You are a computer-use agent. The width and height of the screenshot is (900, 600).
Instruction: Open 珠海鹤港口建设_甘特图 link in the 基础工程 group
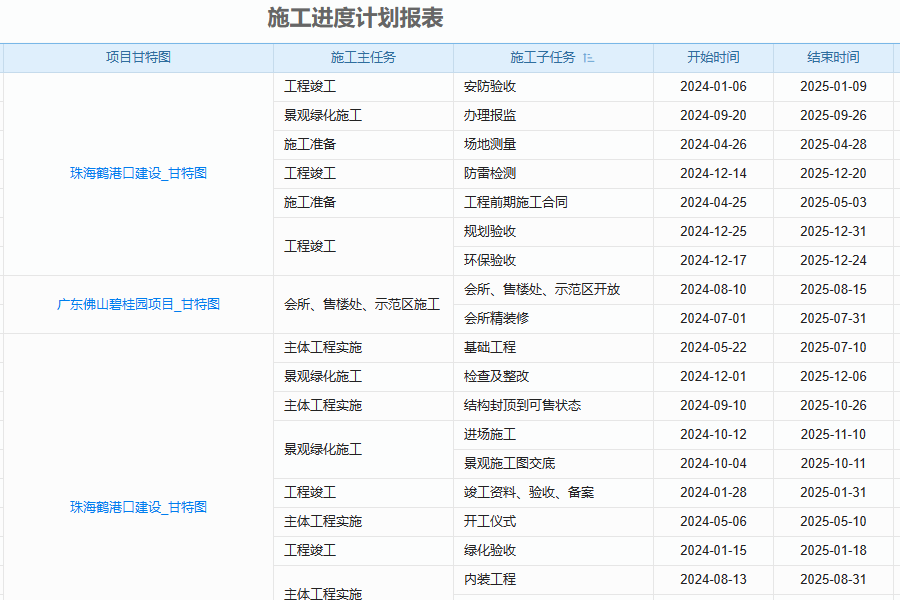(138, 507)
